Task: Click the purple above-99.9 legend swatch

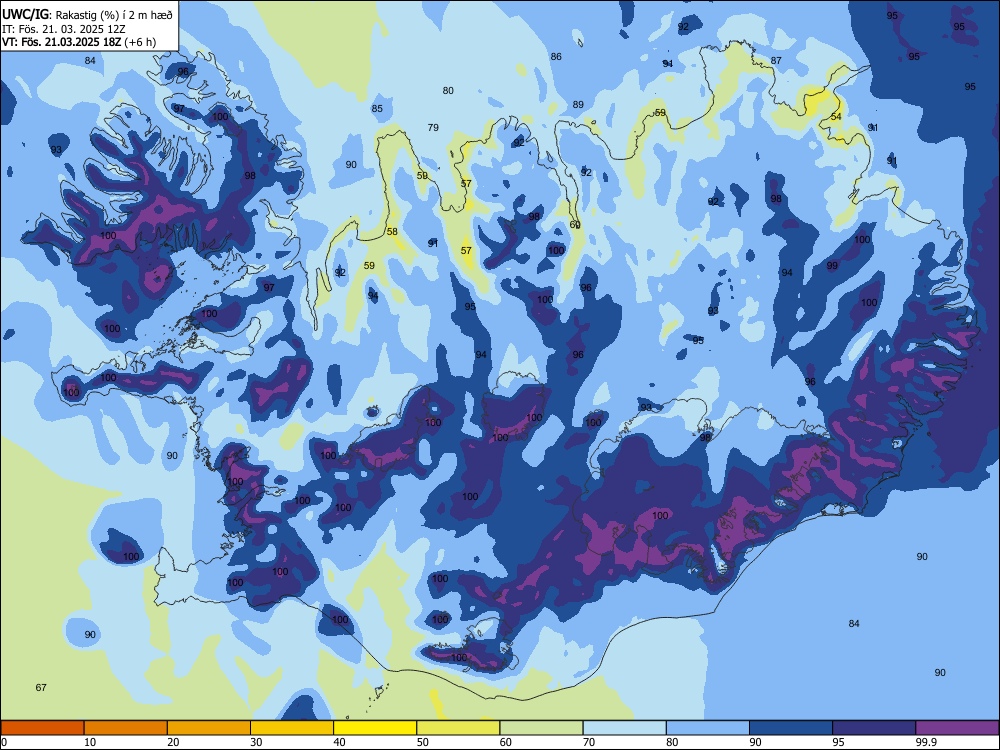Action: (x=957, y=728)
